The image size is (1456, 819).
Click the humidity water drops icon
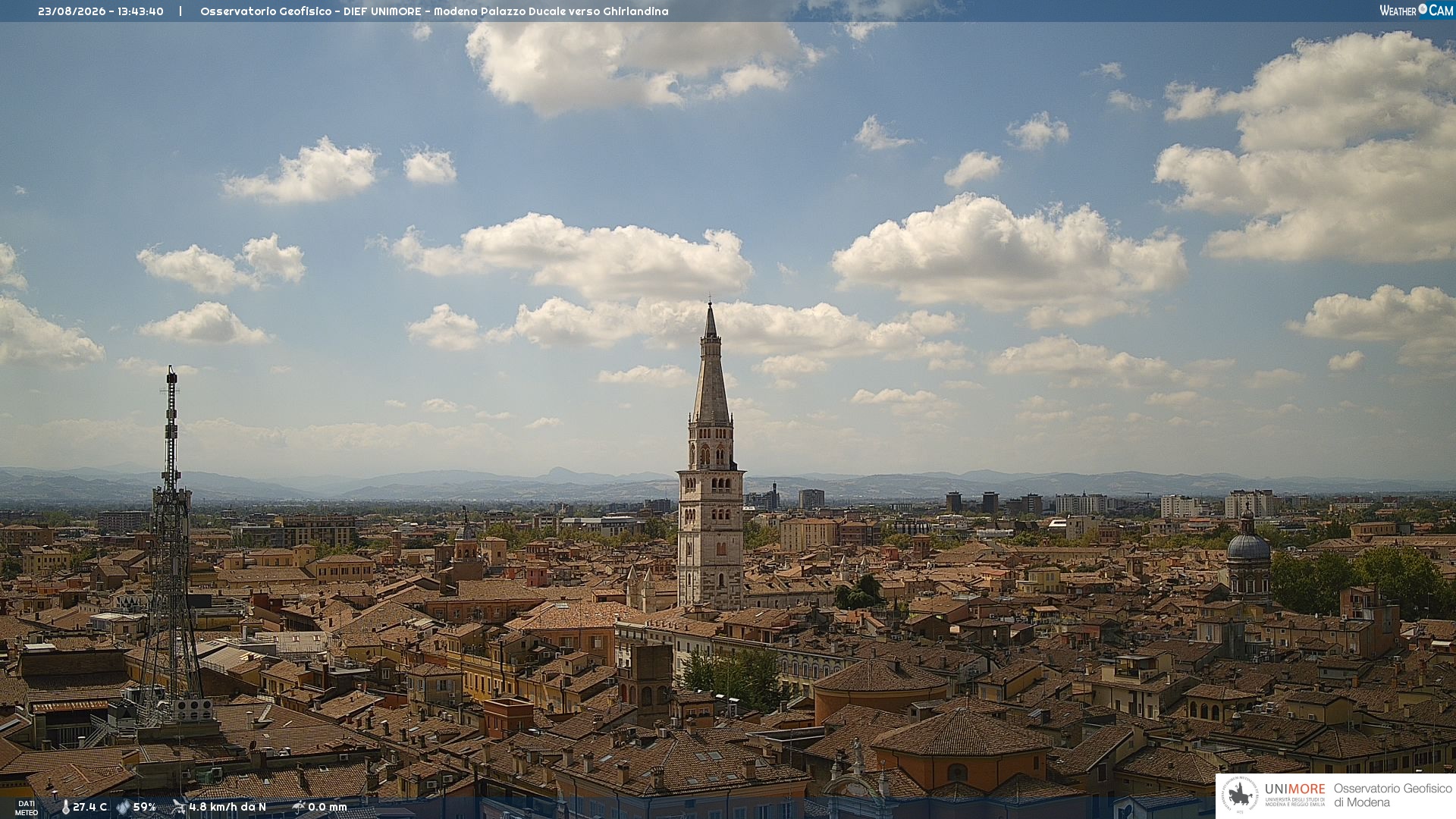123,807
